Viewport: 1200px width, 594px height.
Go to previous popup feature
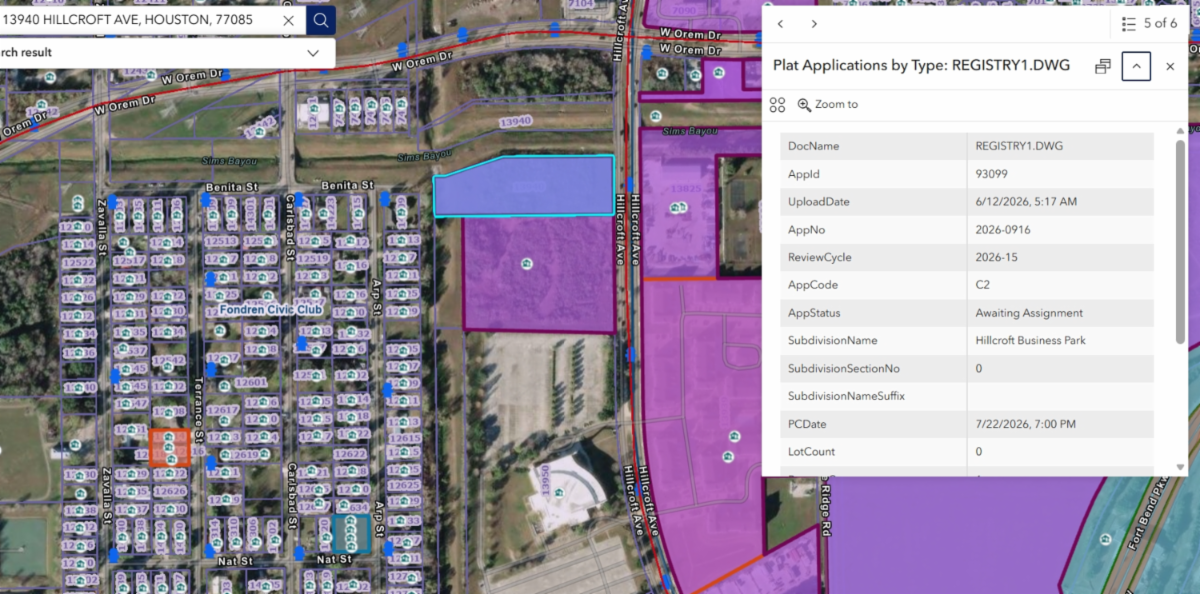tap(780, 24)
